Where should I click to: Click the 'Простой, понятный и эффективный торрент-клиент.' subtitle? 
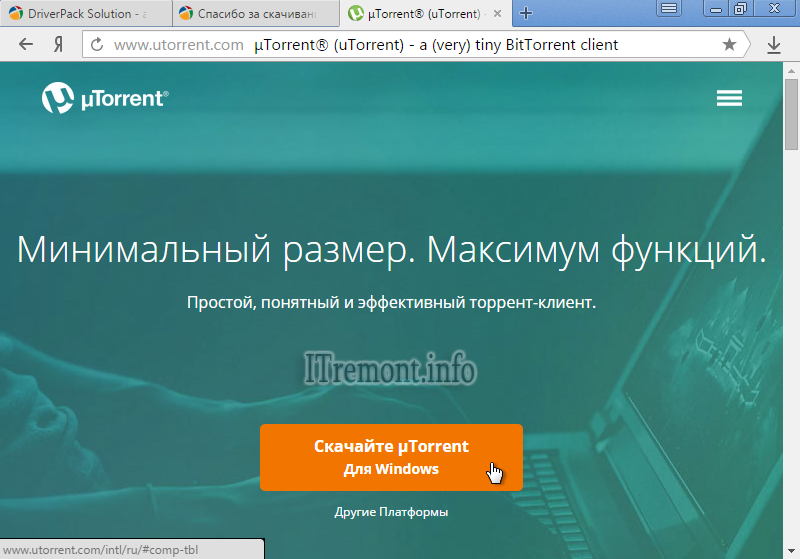[x=391, y=302]
